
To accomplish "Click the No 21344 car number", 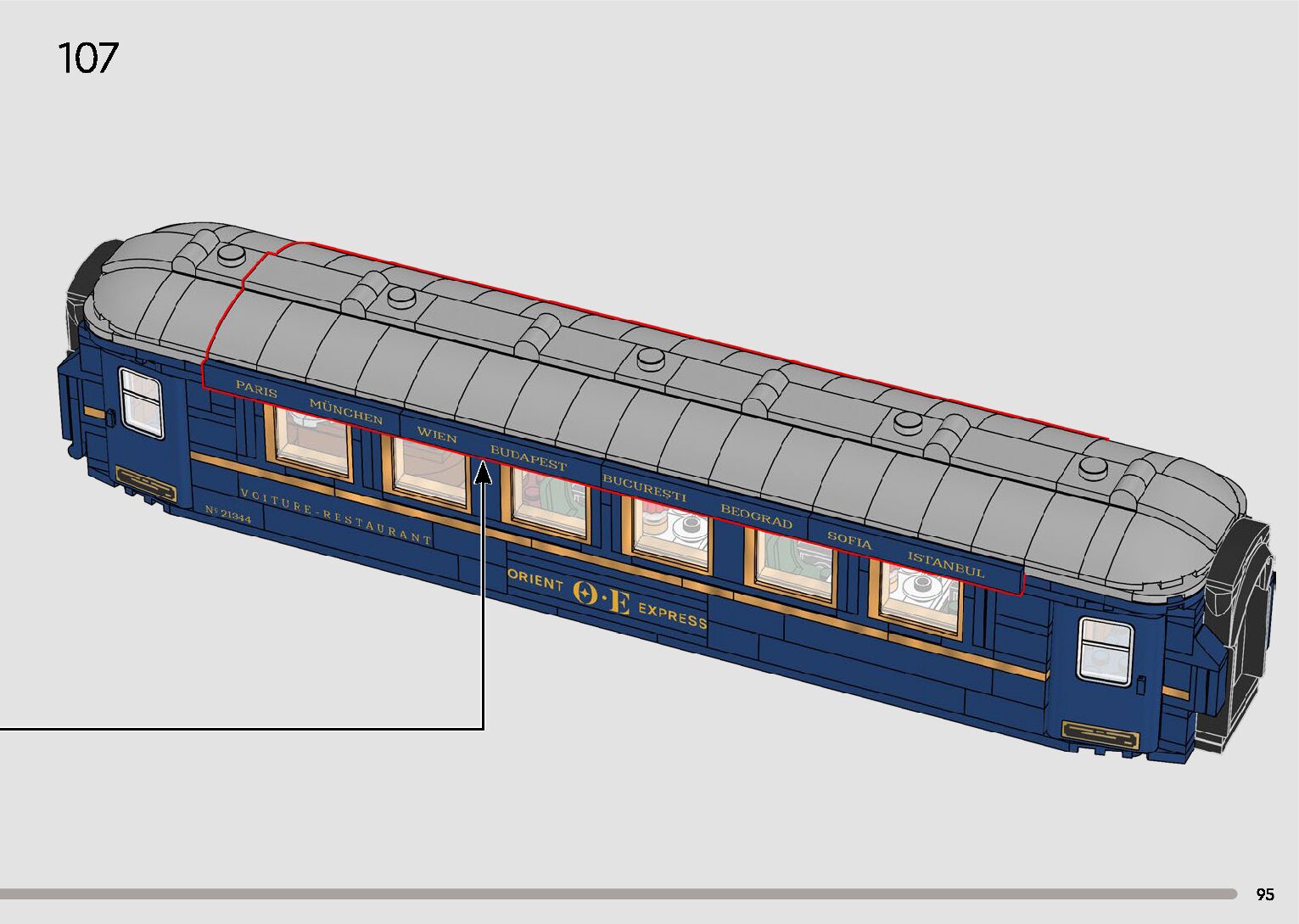I will coord(227,516).
